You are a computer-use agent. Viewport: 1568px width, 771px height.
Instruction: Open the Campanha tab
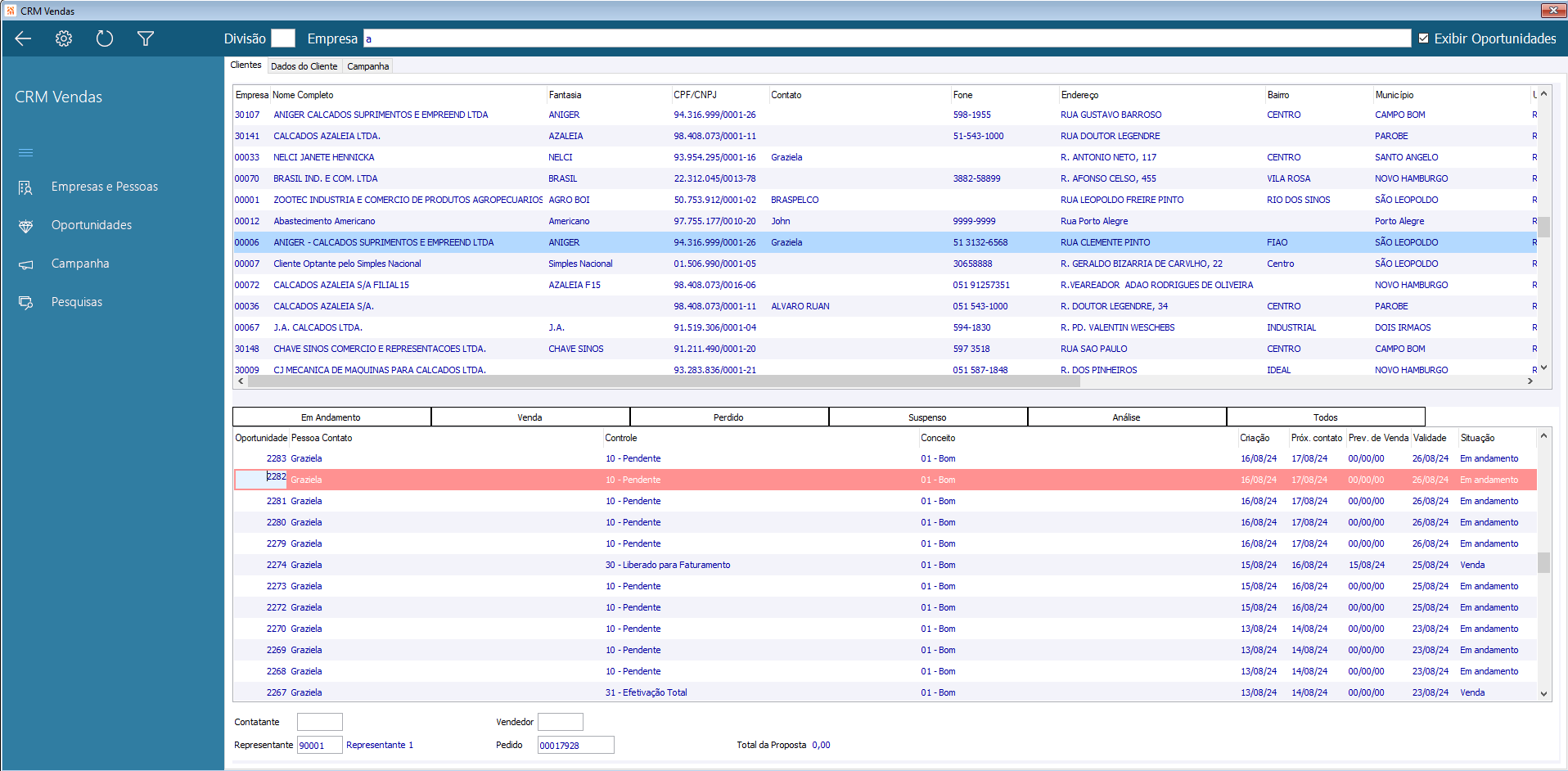(x=367, y=66)
